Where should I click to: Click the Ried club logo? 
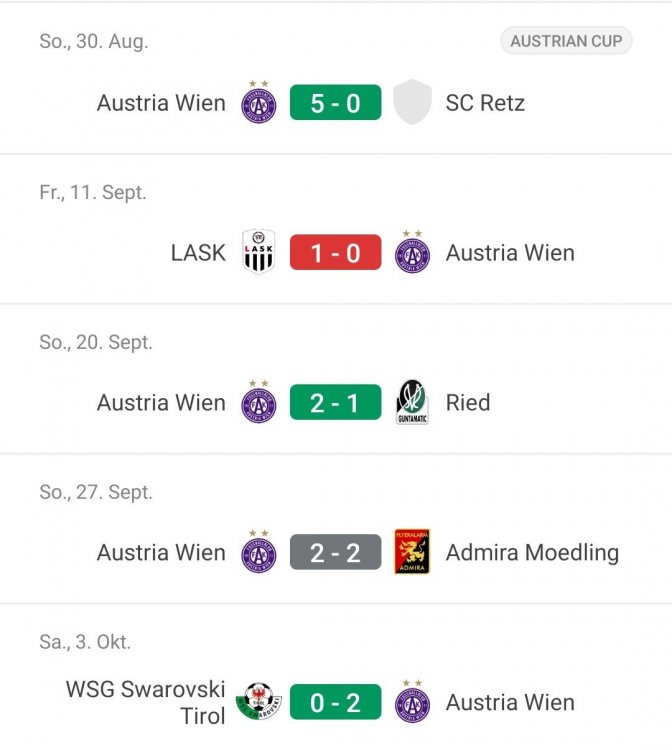pos(412,402)
